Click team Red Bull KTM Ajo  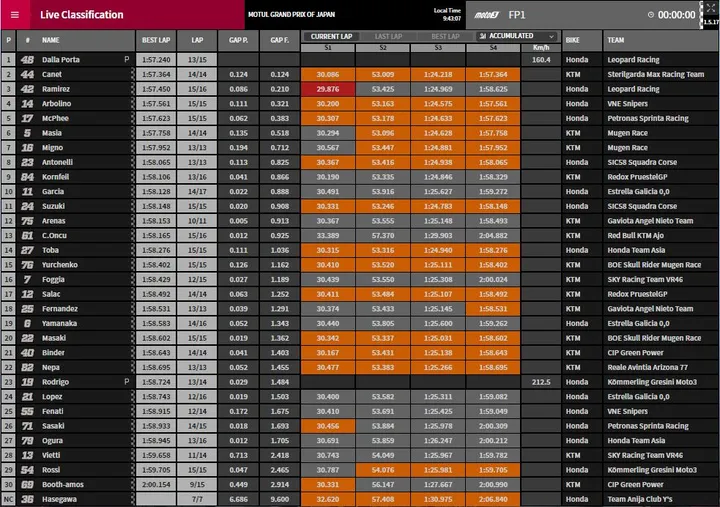(636, 236)
